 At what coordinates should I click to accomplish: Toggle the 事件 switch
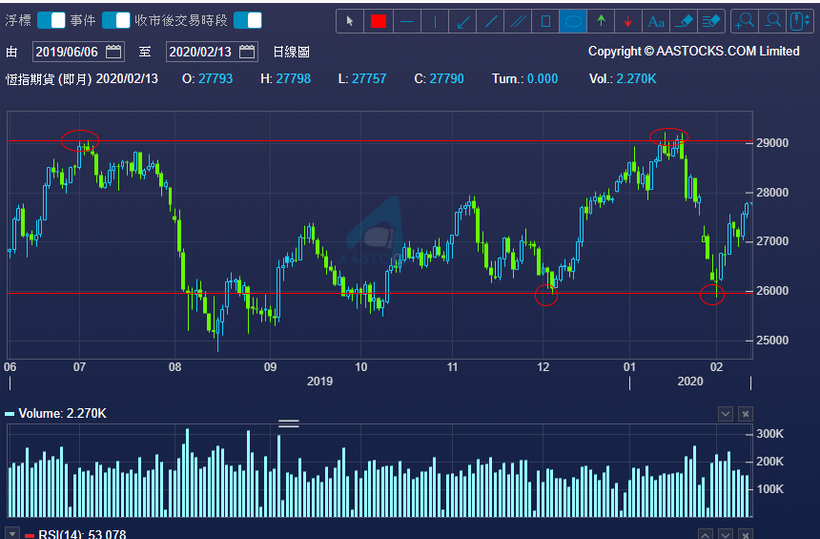[116, 20]
